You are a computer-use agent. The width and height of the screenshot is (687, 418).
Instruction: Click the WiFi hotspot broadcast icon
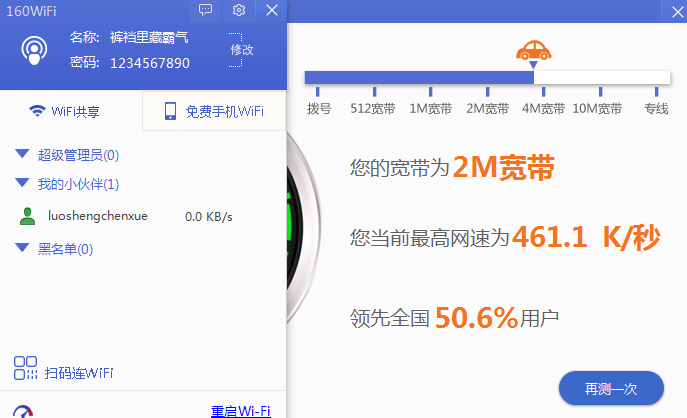click(x=36, y=50)
